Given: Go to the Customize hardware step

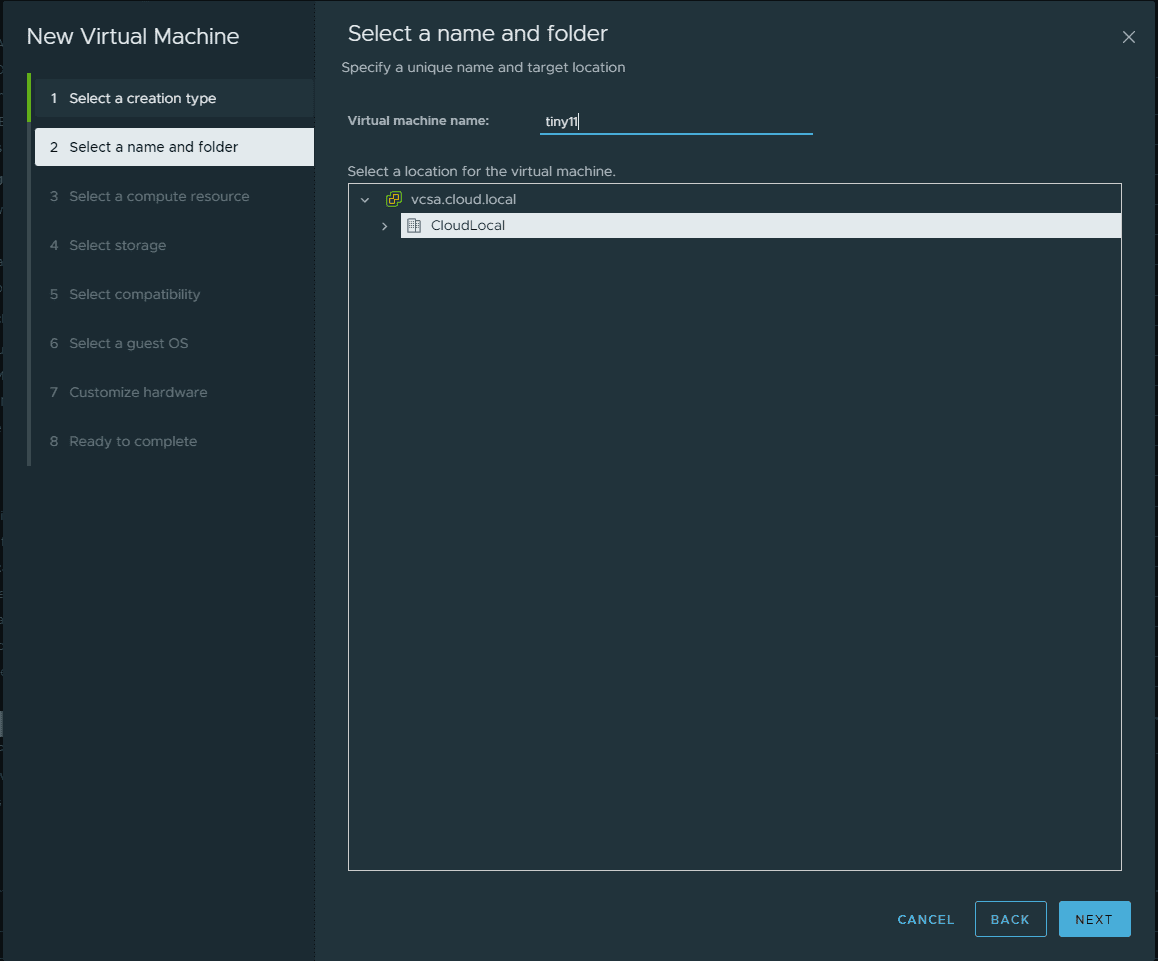Looking at the screenshot, I should tap(138, 392).
